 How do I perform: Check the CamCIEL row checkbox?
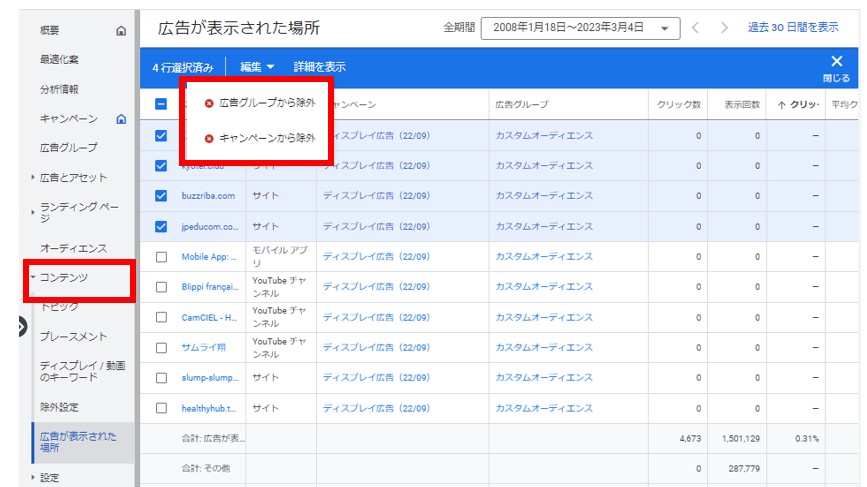pyautogui.click(x=161, y=317)
